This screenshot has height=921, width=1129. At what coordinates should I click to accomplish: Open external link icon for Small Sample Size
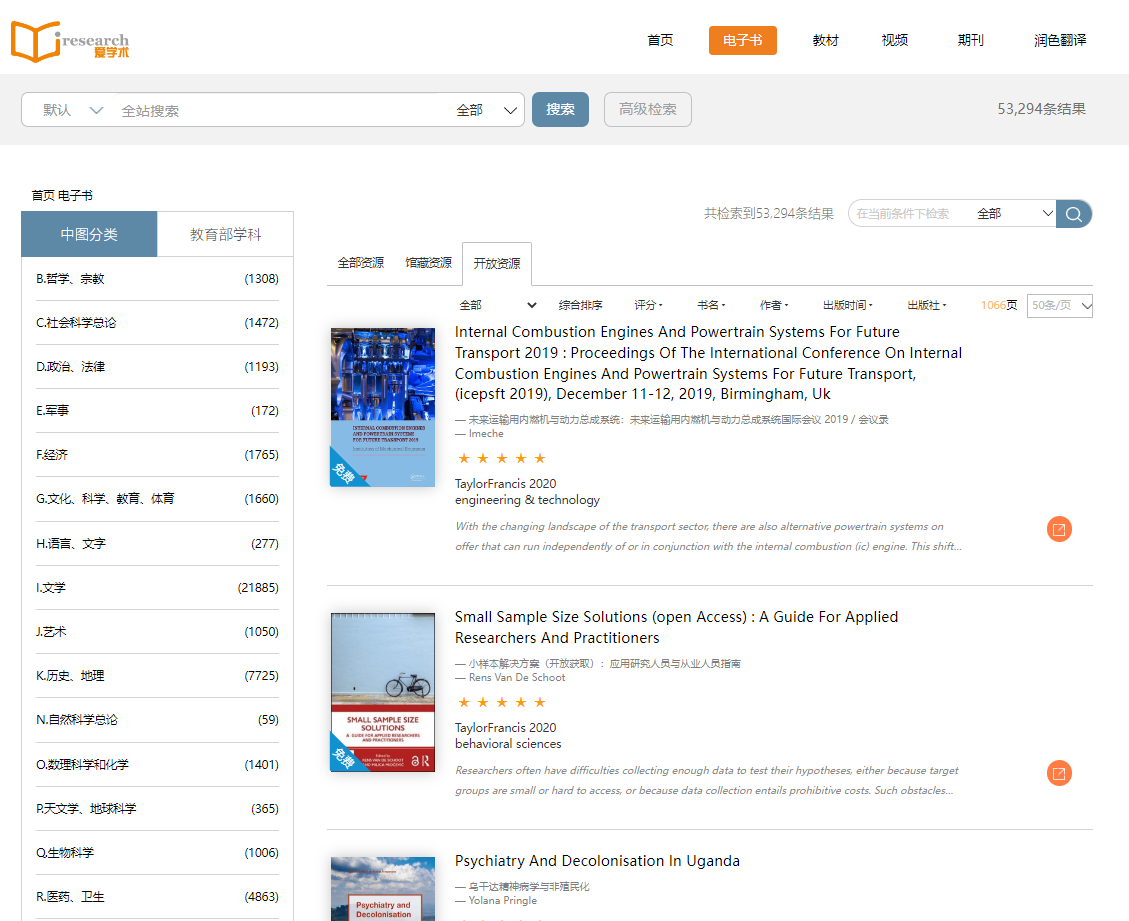[1059, 773]
